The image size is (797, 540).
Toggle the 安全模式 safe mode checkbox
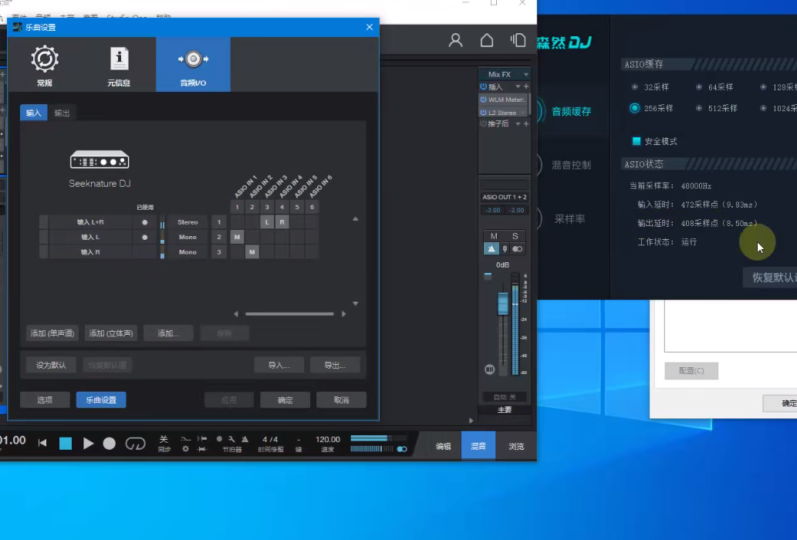(636, 141)
